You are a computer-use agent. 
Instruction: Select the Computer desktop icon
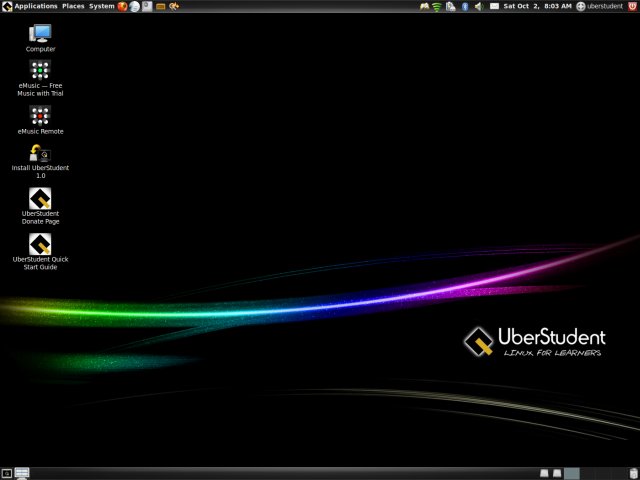coord(40,38)
